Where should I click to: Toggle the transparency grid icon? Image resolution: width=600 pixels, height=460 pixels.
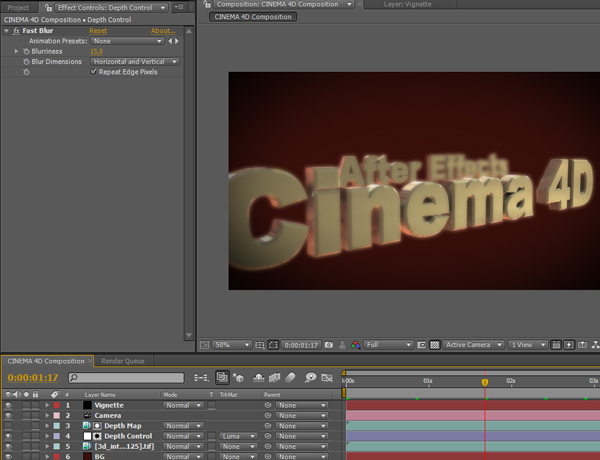click(x=435, y=345)
